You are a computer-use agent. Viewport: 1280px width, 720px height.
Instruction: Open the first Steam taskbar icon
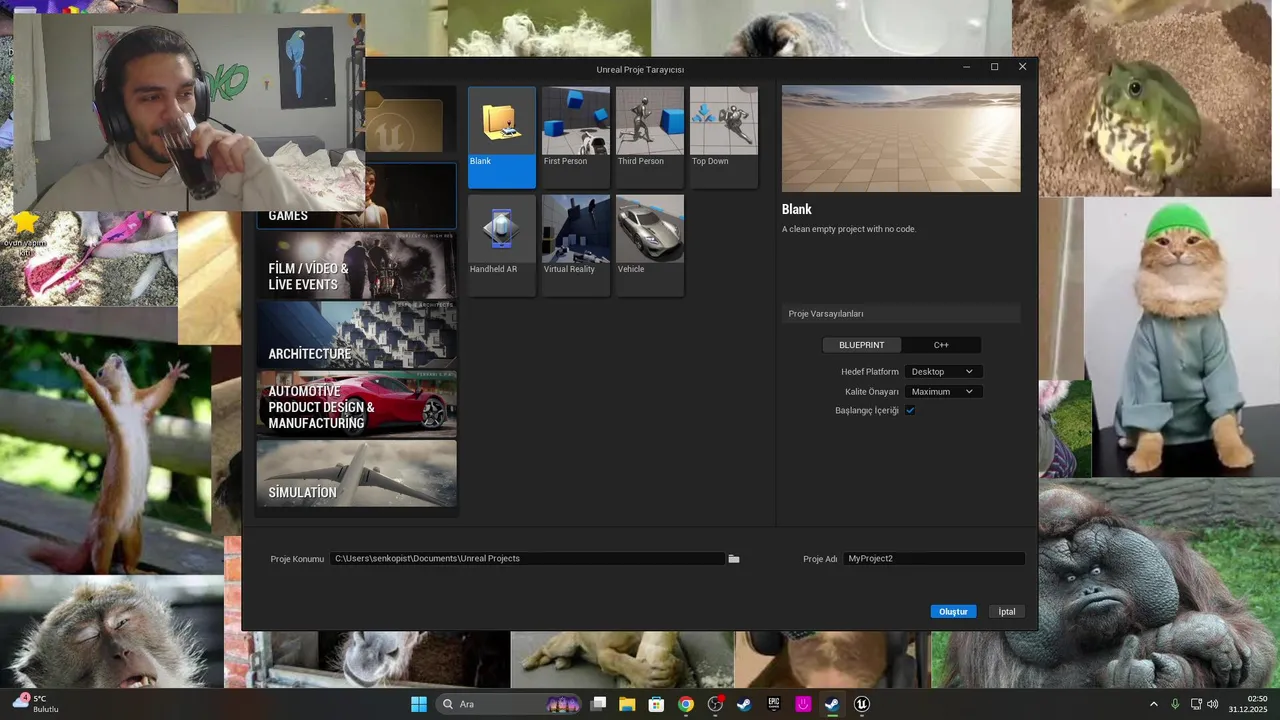coord(744,704)
